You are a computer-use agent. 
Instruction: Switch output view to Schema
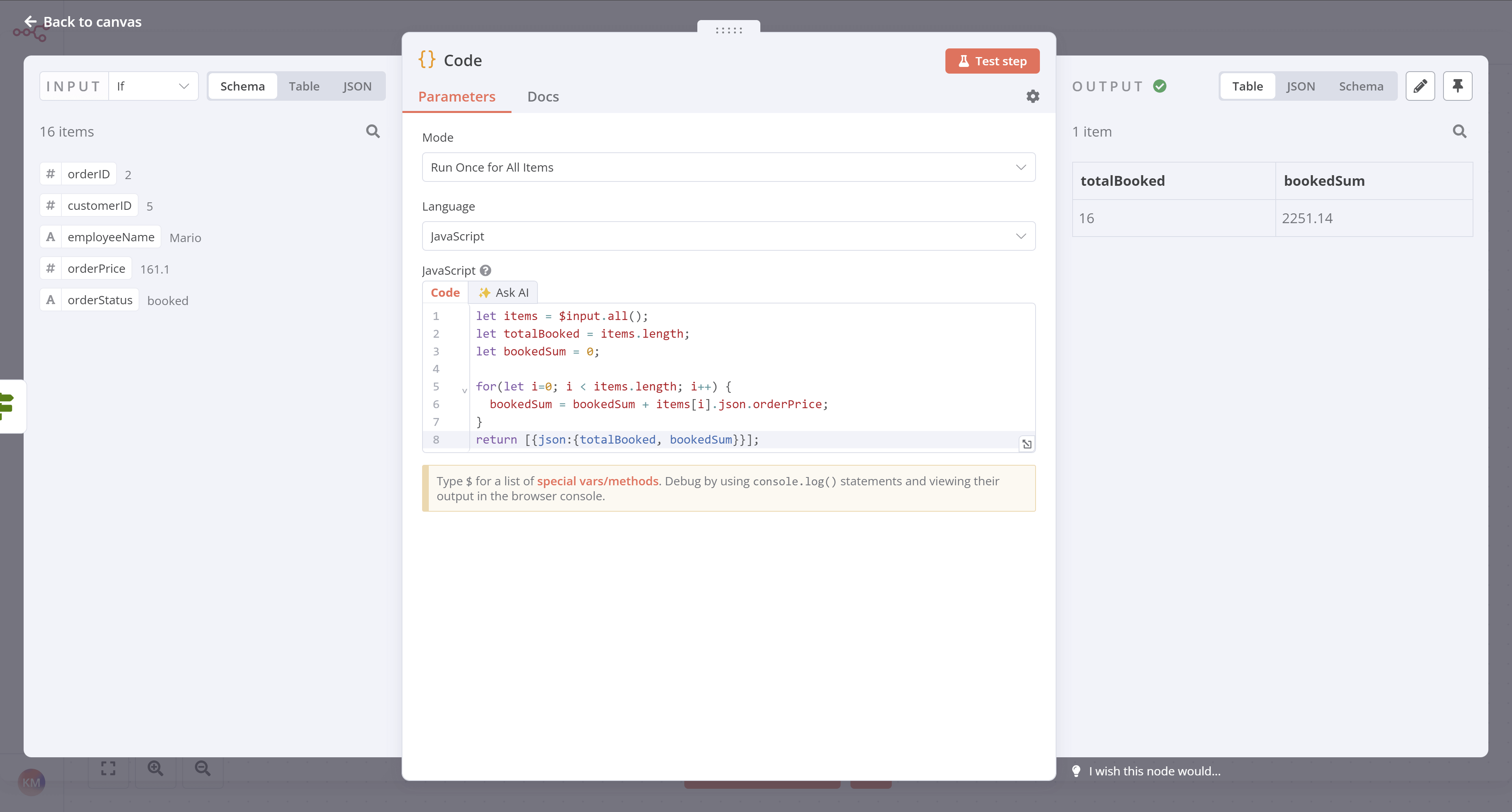tap(1361, 86)
